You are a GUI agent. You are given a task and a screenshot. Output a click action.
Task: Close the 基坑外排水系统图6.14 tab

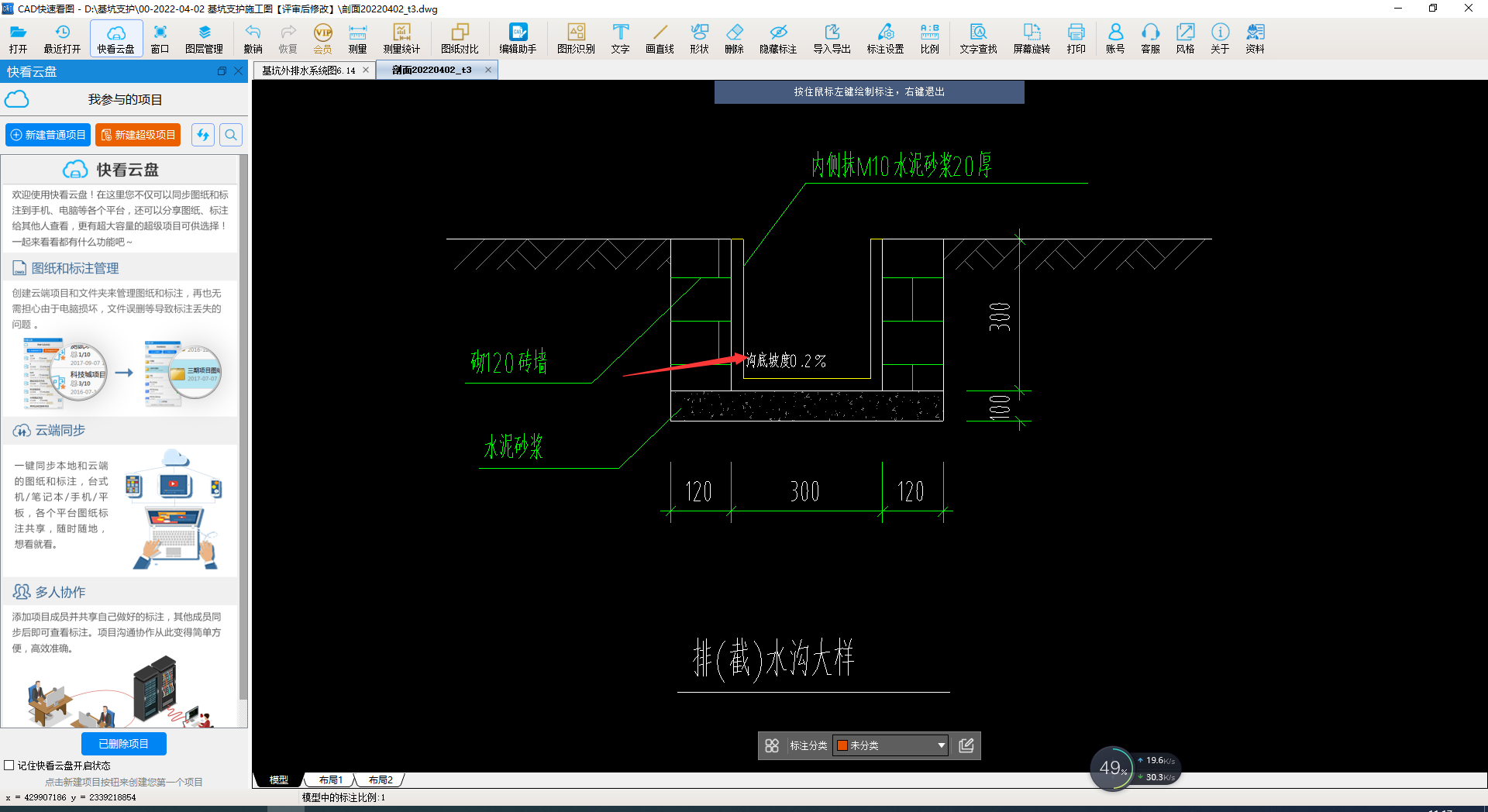tap(366, 70)
